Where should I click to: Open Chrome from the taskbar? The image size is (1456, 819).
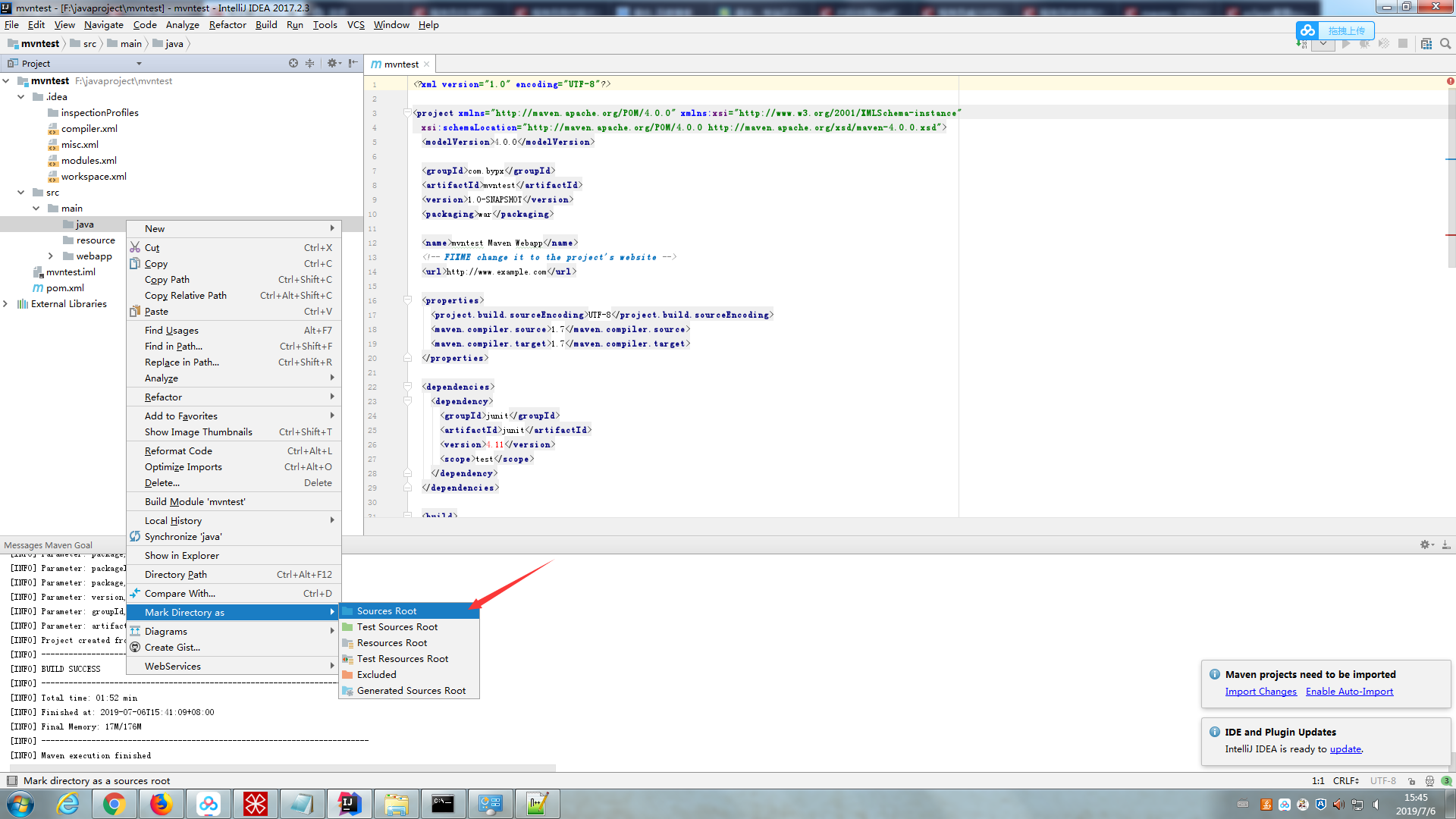(x=115, y=804)
